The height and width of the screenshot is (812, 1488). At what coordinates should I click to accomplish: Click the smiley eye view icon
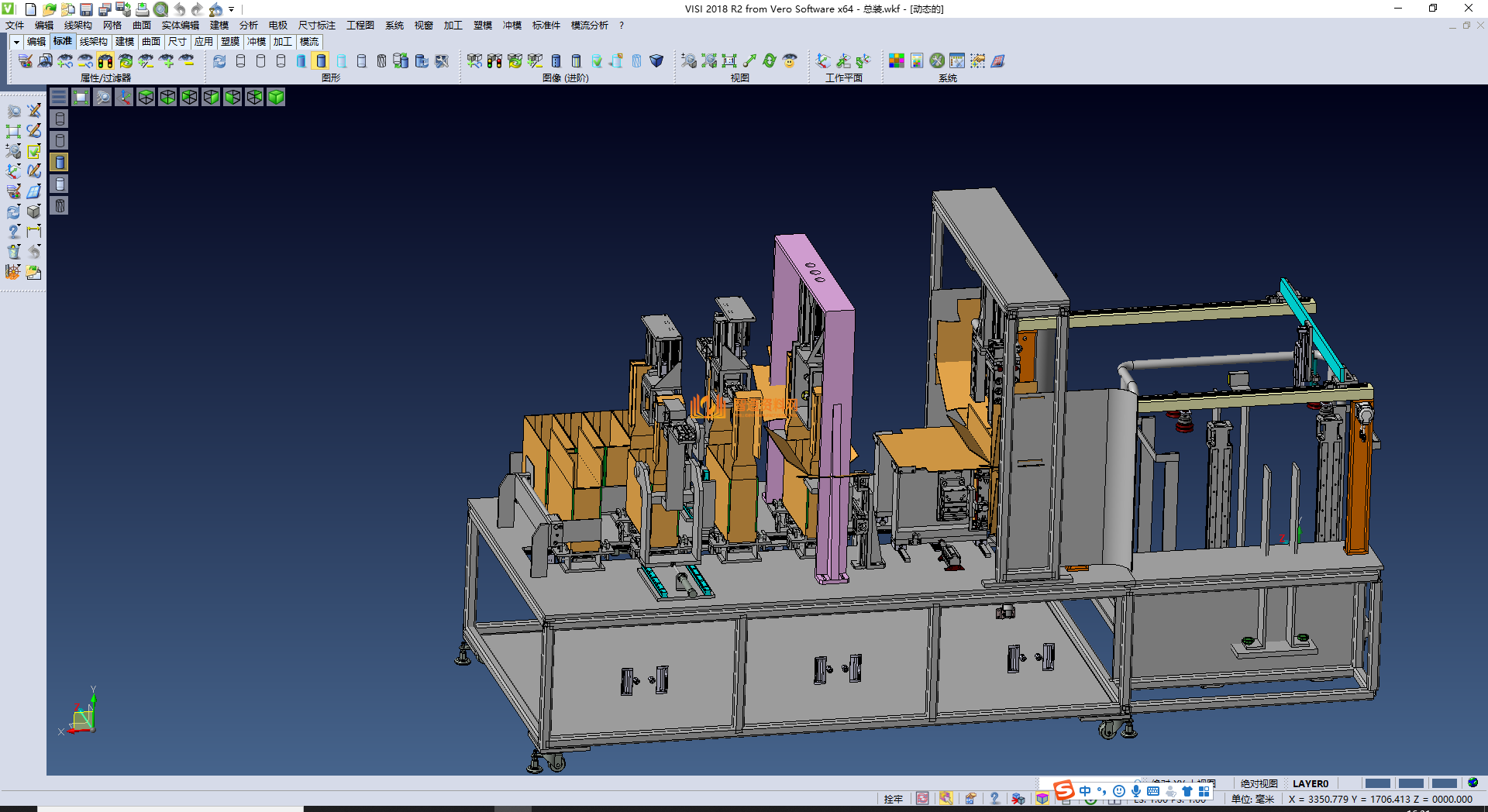790,60
